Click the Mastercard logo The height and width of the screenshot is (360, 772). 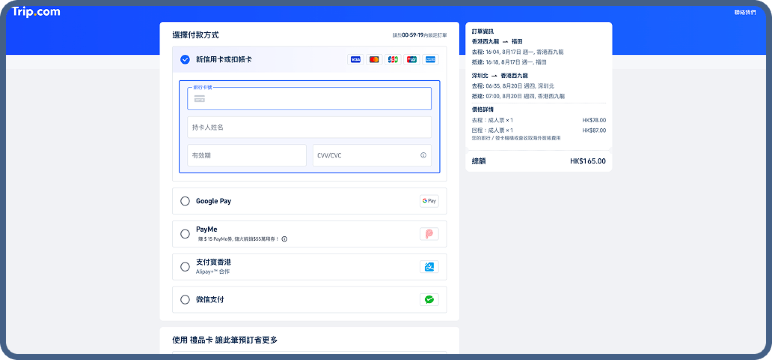[x=374, y=60]
